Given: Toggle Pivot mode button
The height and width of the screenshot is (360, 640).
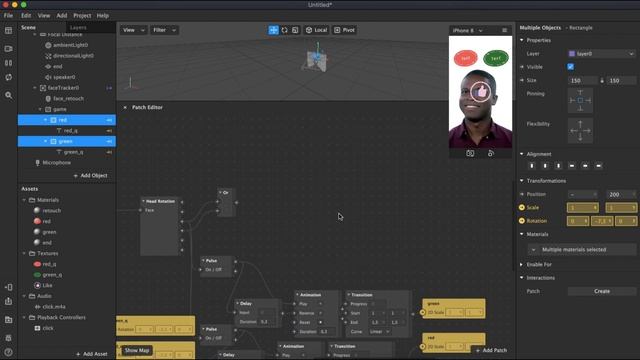Looking at the screenshot, I should click(344, 30).
